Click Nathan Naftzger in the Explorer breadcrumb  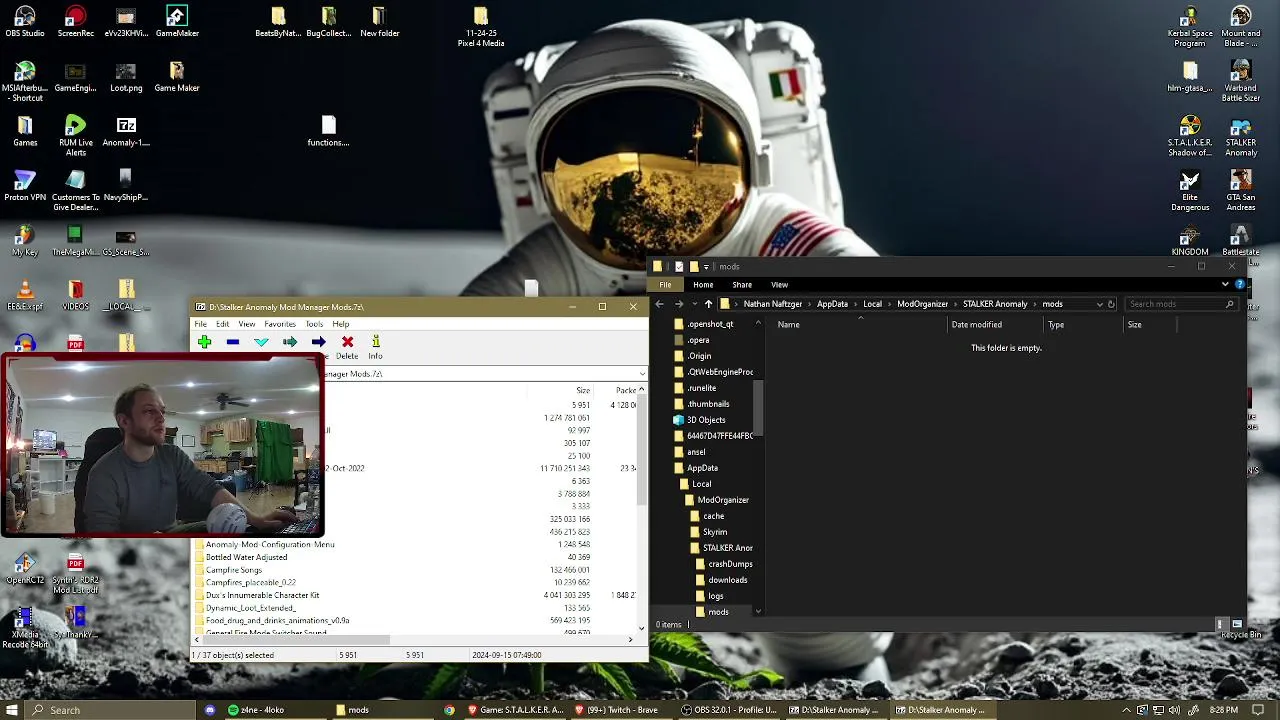click(772, 304)
